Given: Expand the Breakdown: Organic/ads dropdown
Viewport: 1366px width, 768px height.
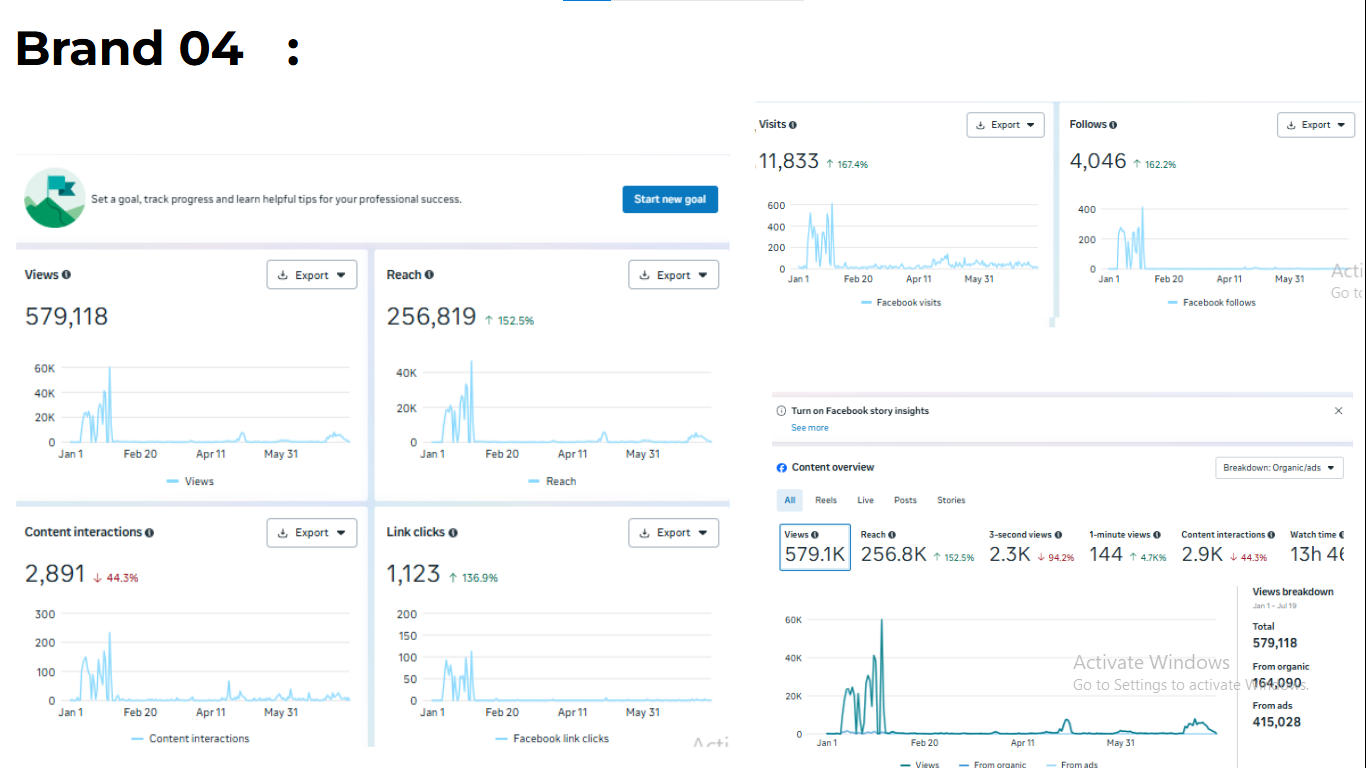Looking at the screenshot, I should coord(1279,468).
